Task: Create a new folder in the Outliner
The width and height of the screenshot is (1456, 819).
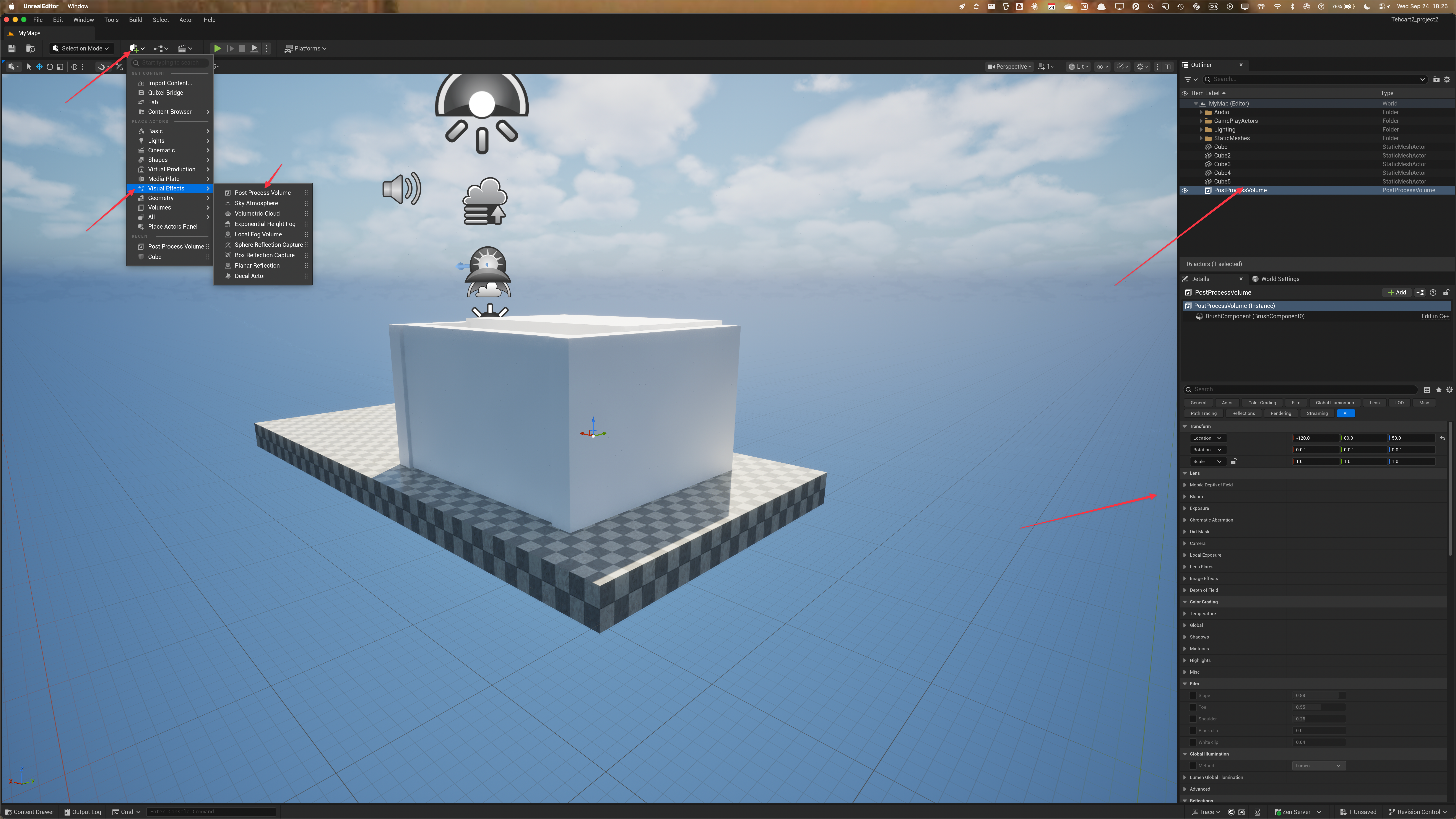Action: 1436,80
